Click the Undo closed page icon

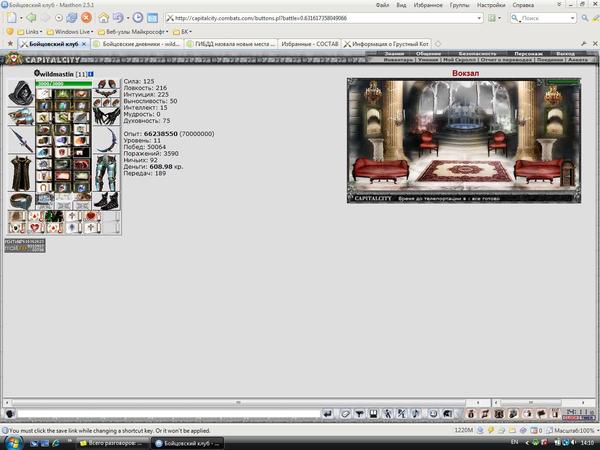118,18
